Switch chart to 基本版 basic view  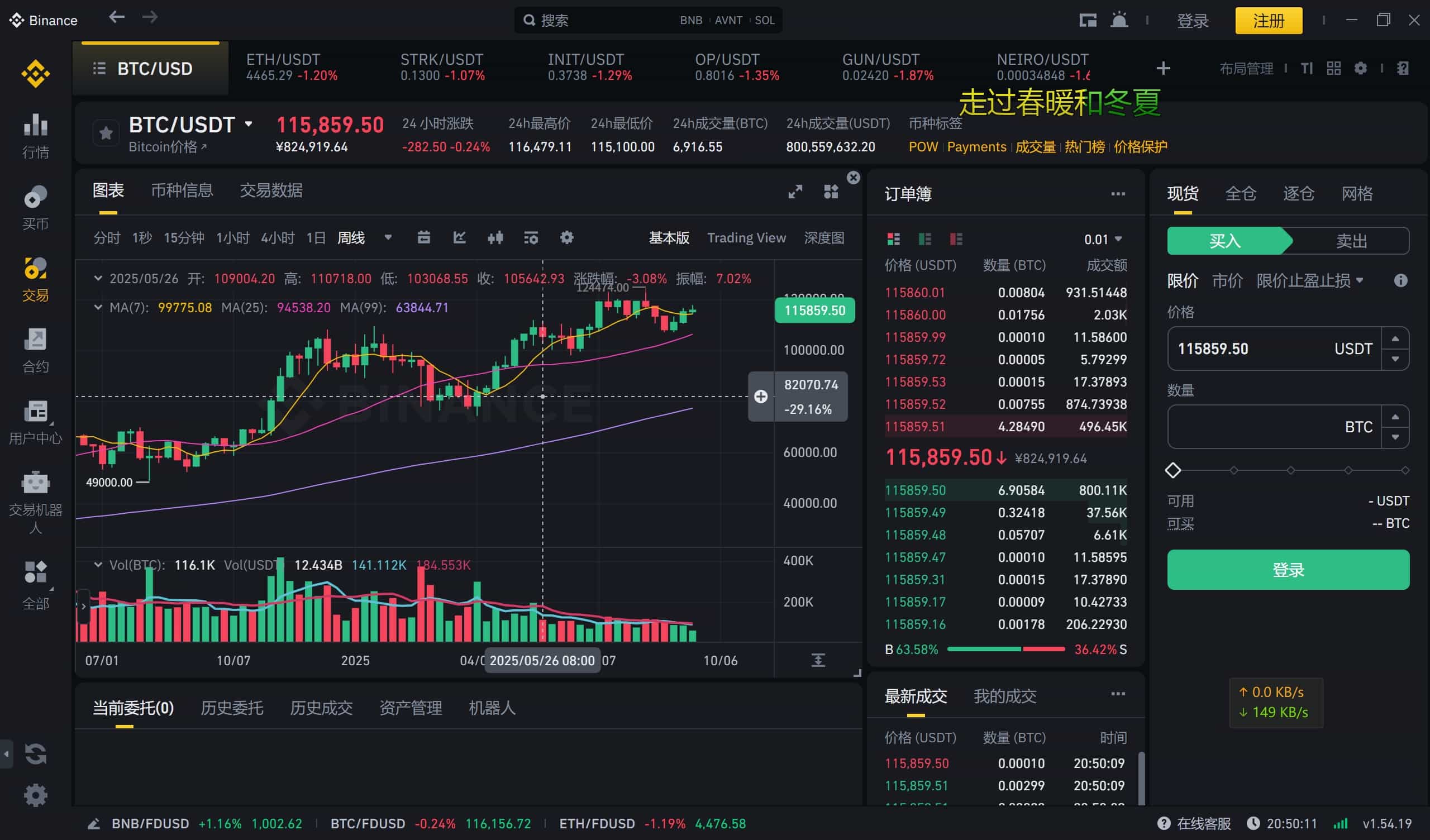click(x=669, y=238)
